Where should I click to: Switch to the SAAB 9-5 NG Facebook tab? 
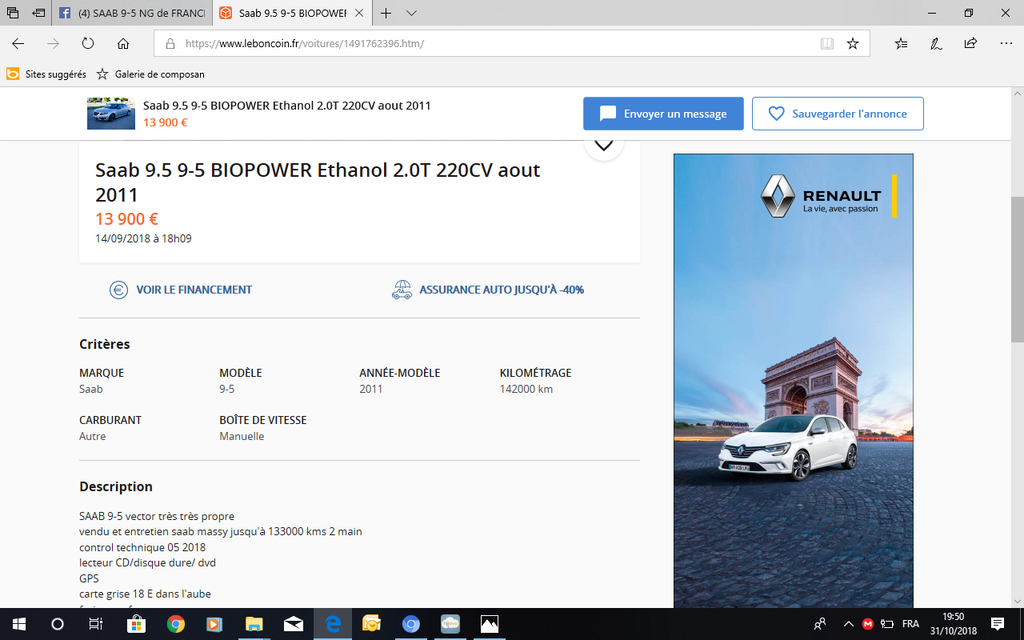[133, 13]
